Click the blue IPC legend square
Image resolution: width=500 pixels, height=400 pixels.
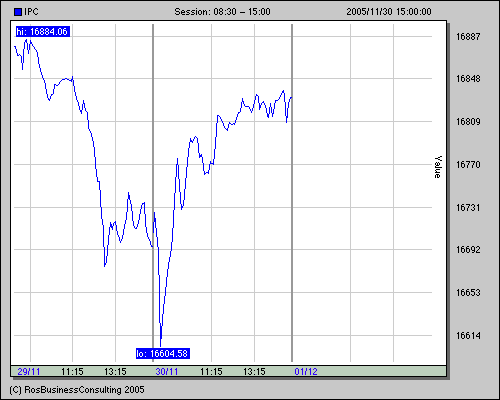tap(18, 12)
